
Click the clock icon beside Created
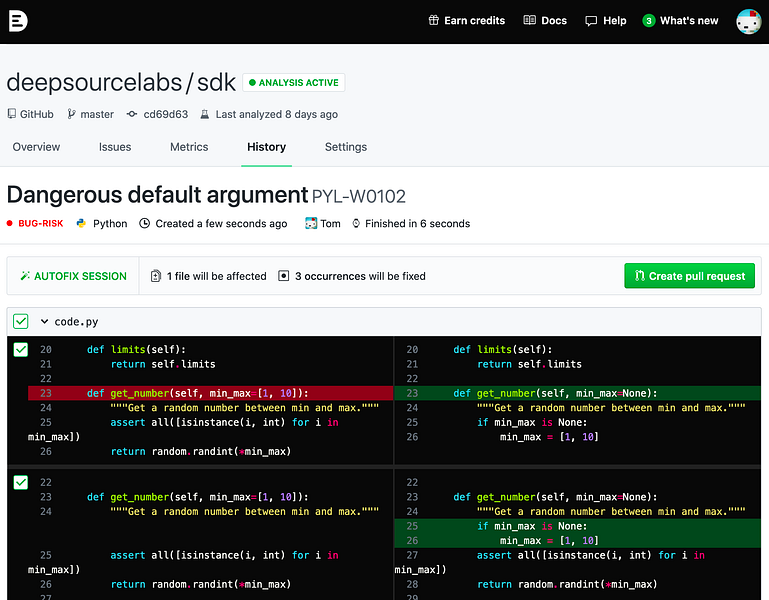pos(144,223)
